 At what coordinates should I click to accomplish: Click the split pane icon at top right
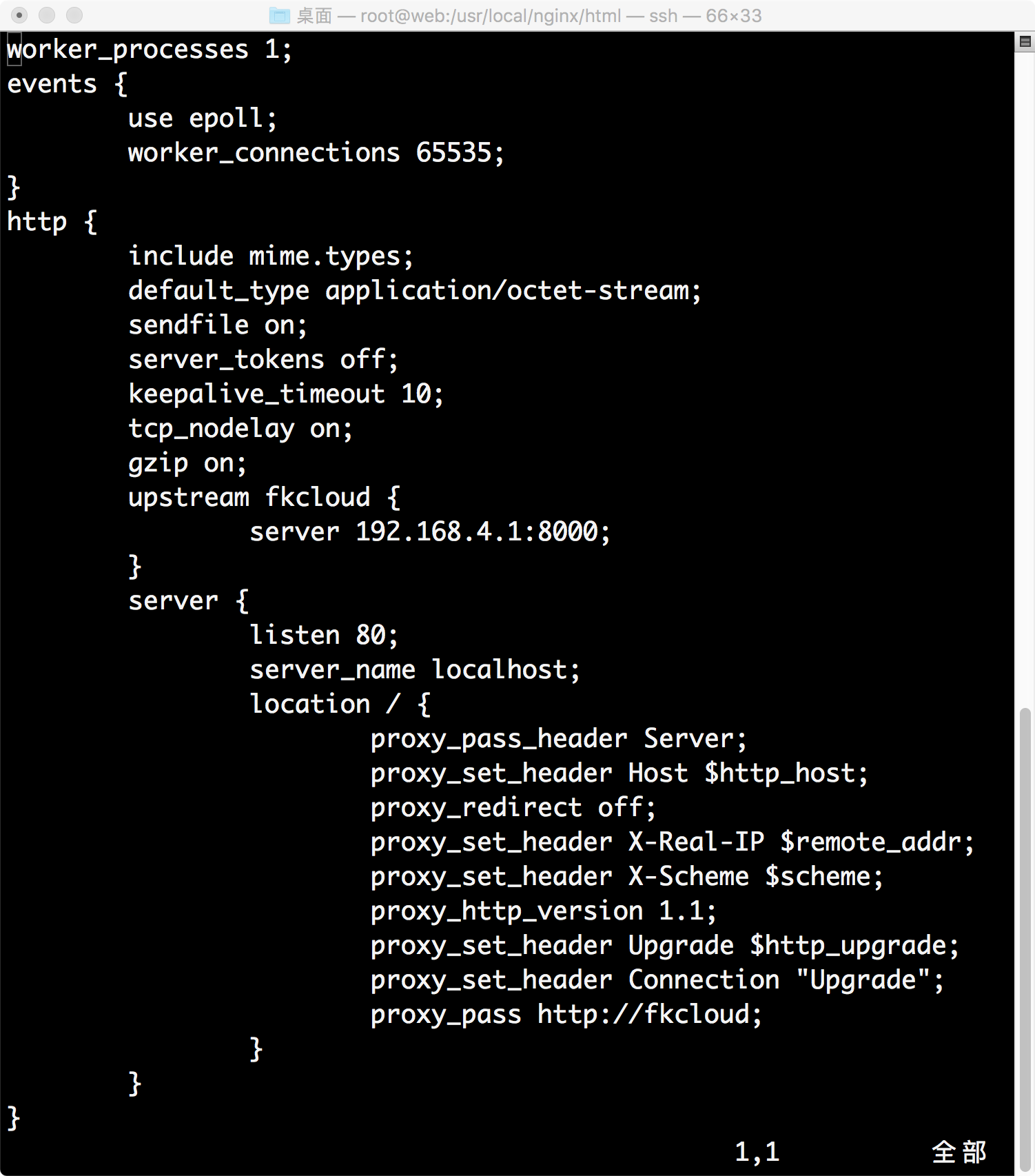pos(1024,41)
